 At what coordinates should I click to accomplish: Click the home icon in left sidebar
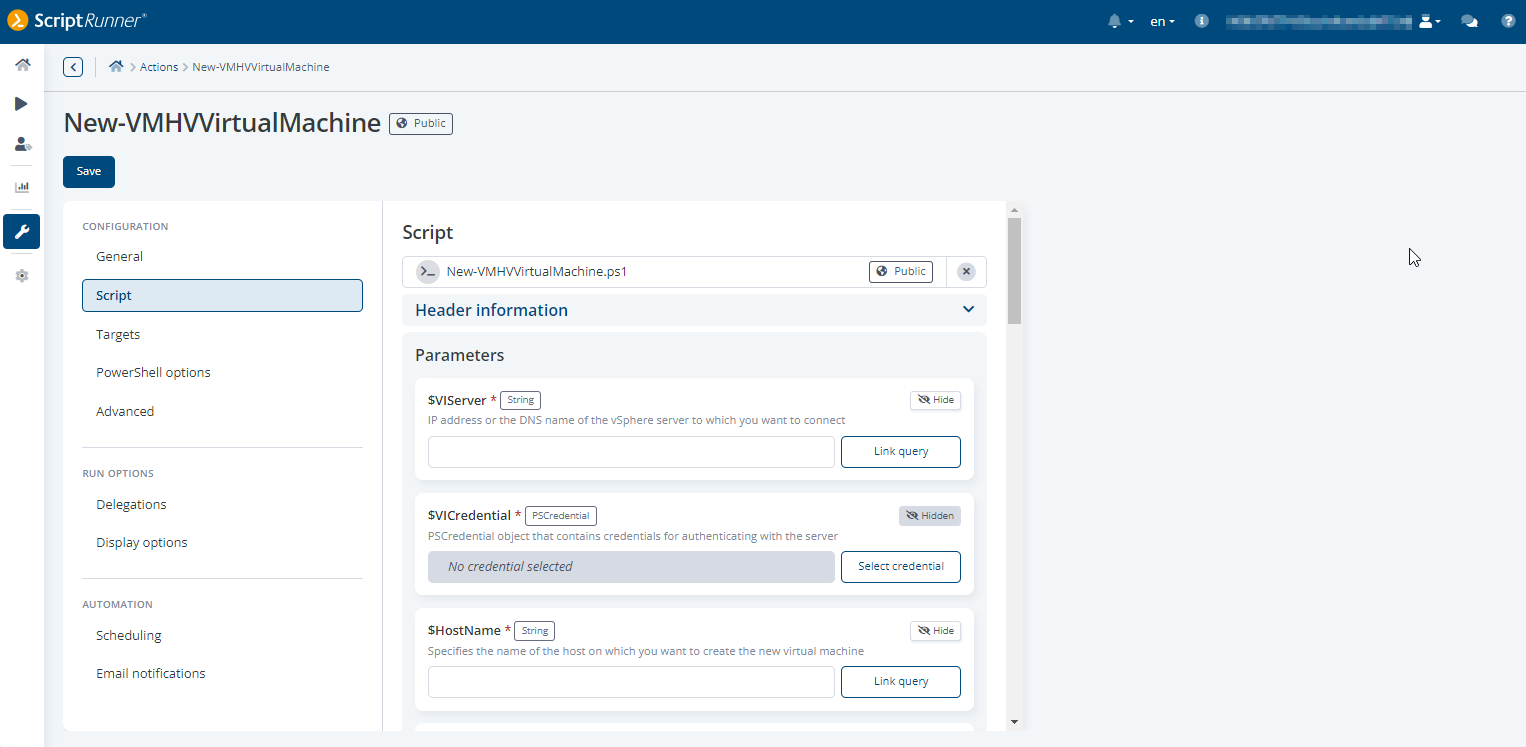(x=22, y=65)
